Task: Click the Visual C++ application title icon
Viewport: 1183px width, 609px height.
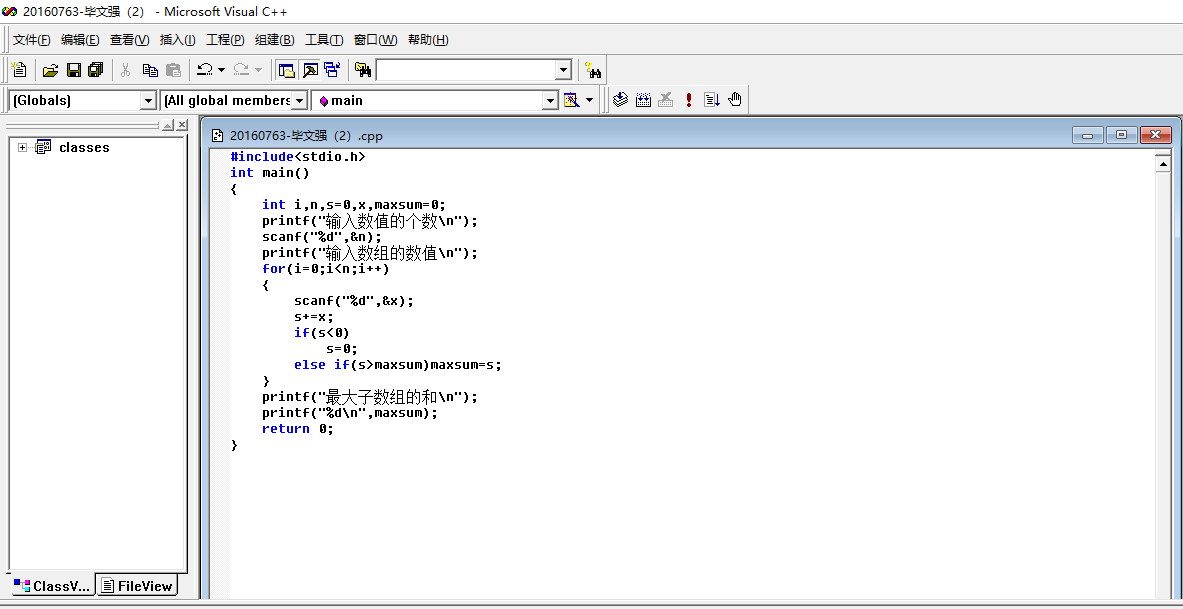Action: pos(9,11)
